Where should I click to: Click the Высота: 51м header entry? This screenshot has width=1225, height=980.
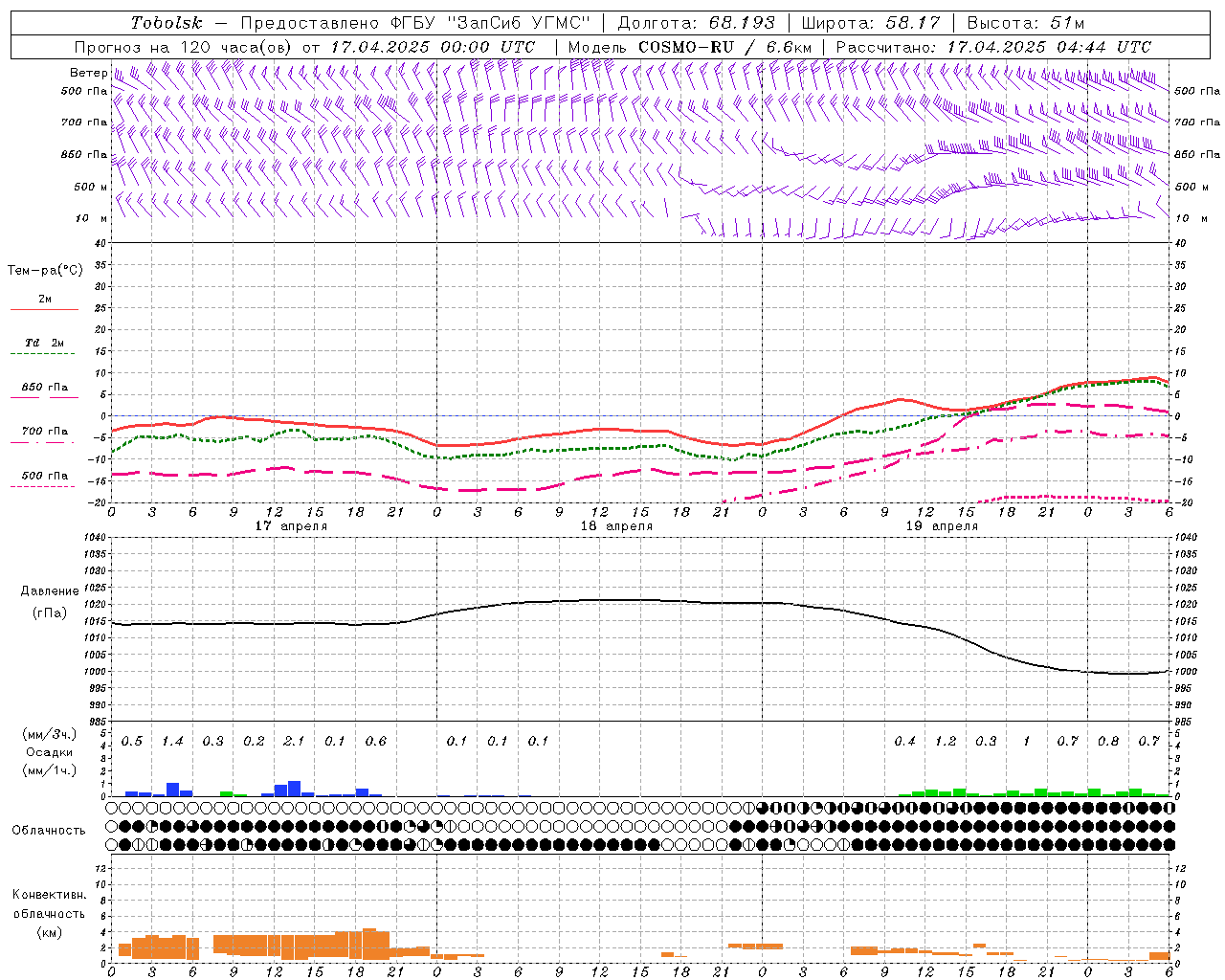[1025, 23]
